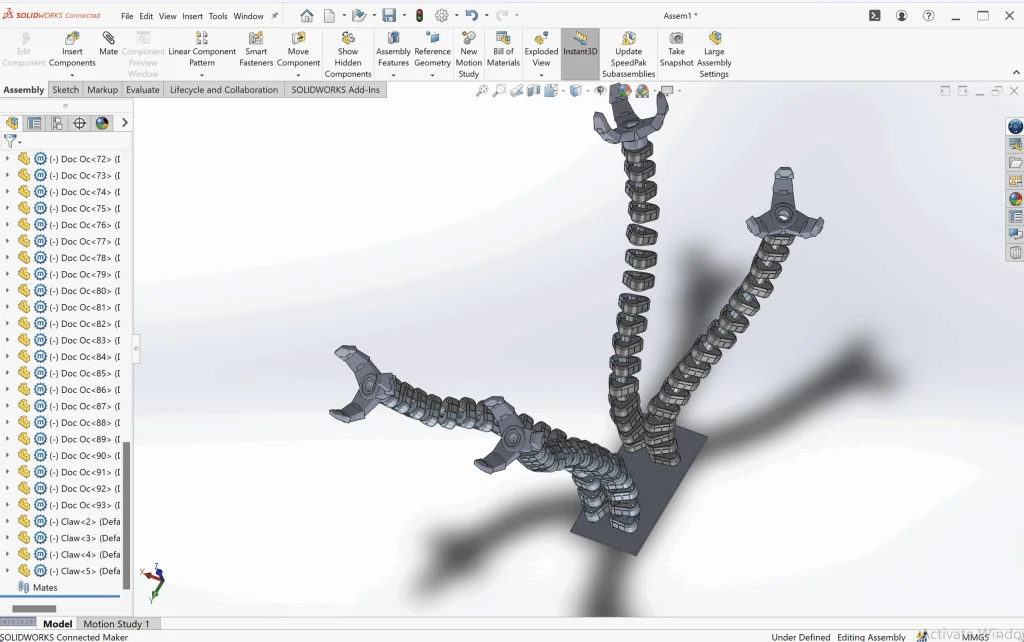Screen dimensions: 1024x642
Task: Activate the Zoom to Area tool
Action: coord(499,89)
